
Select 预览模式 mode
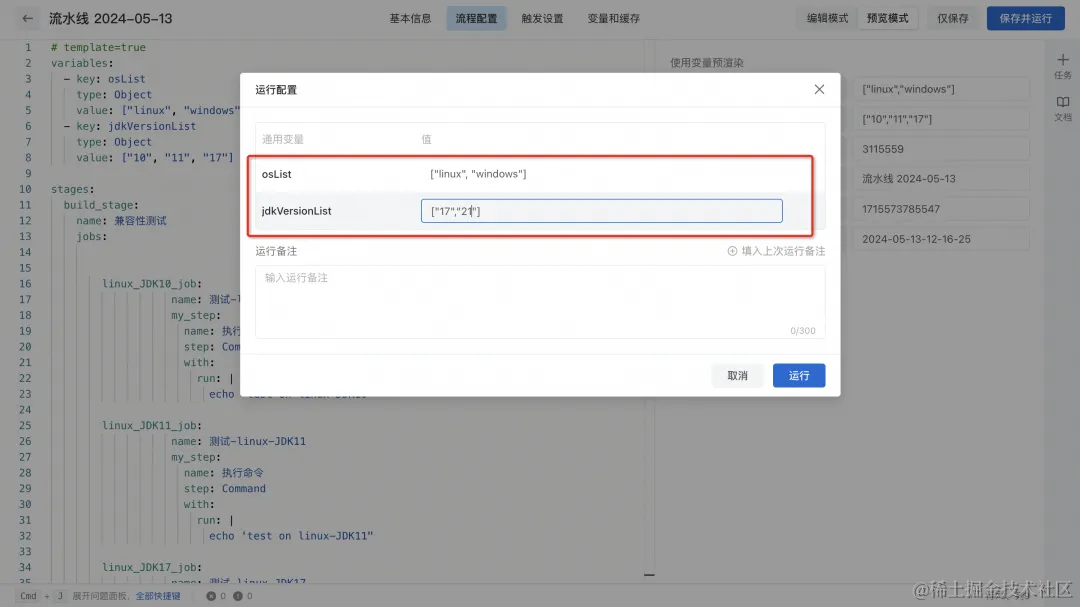pyautogui.click(x=887, y=19)
